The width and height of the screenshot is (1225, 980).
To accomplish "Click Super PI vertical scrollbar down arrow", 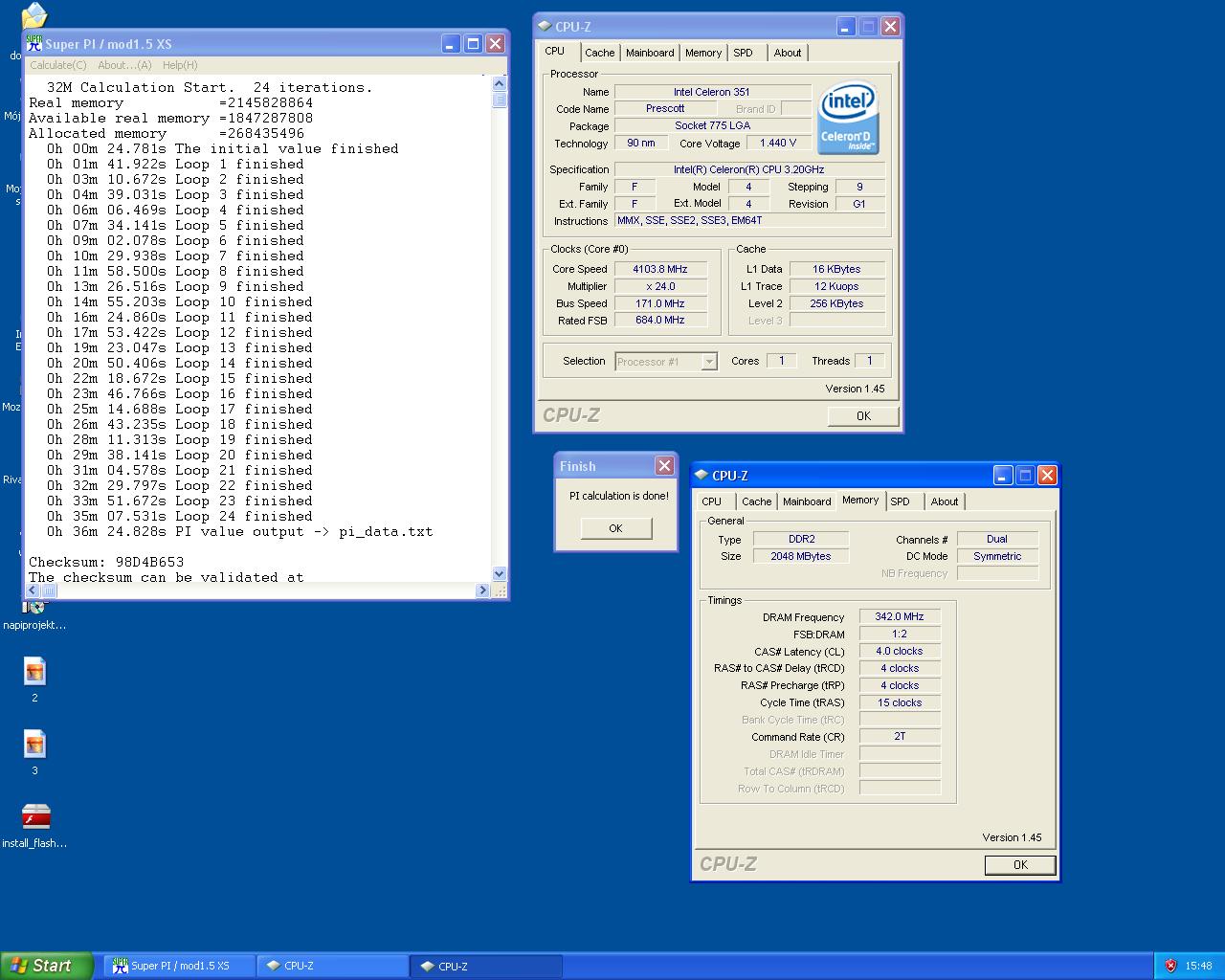I will [499, 574].
